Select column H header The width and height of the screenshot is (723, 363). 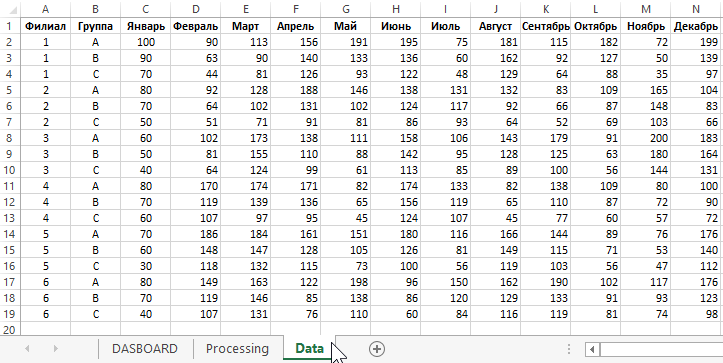click(x=396, y=9)
